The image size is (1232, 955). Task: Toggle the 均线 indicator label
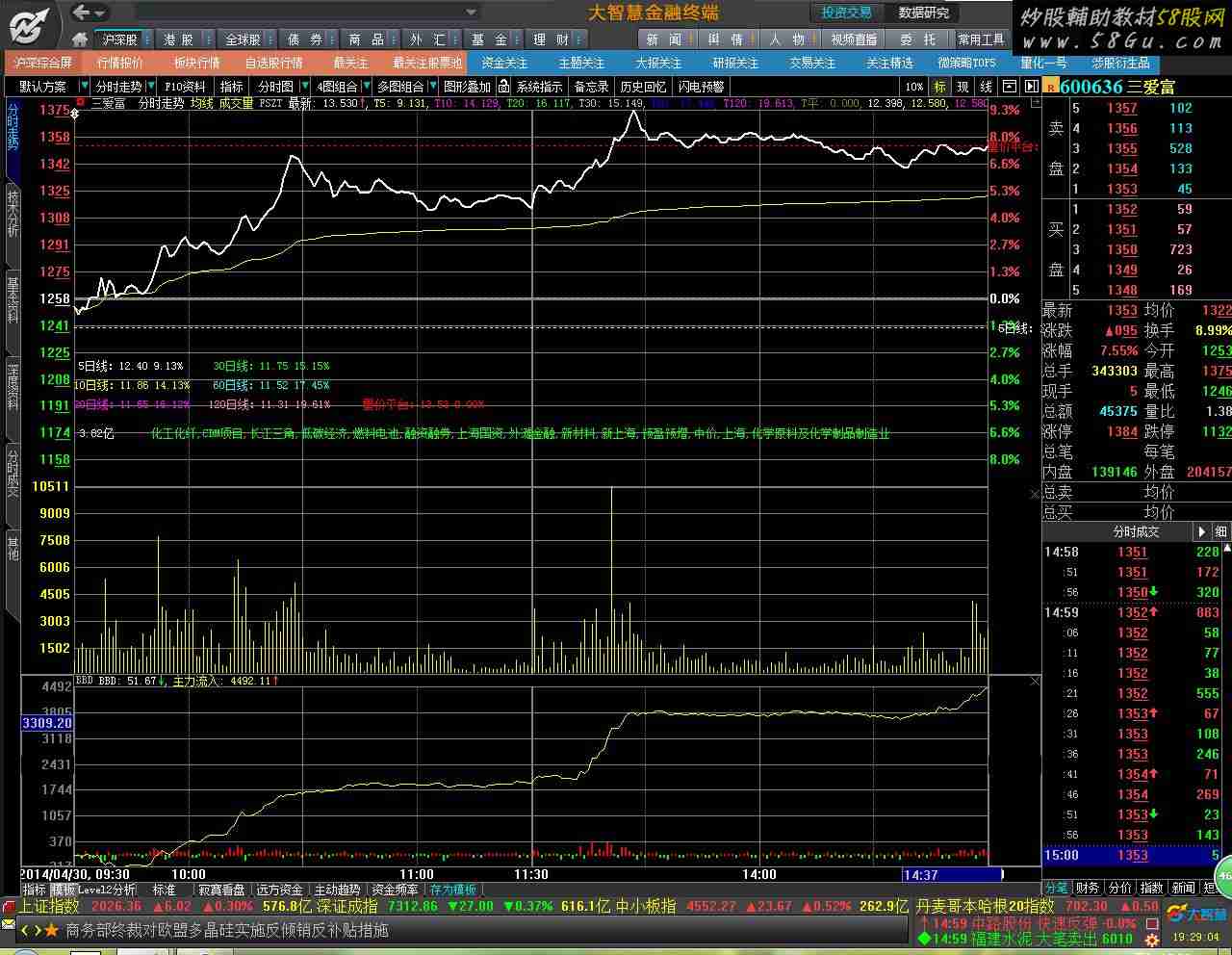point(202,103)
